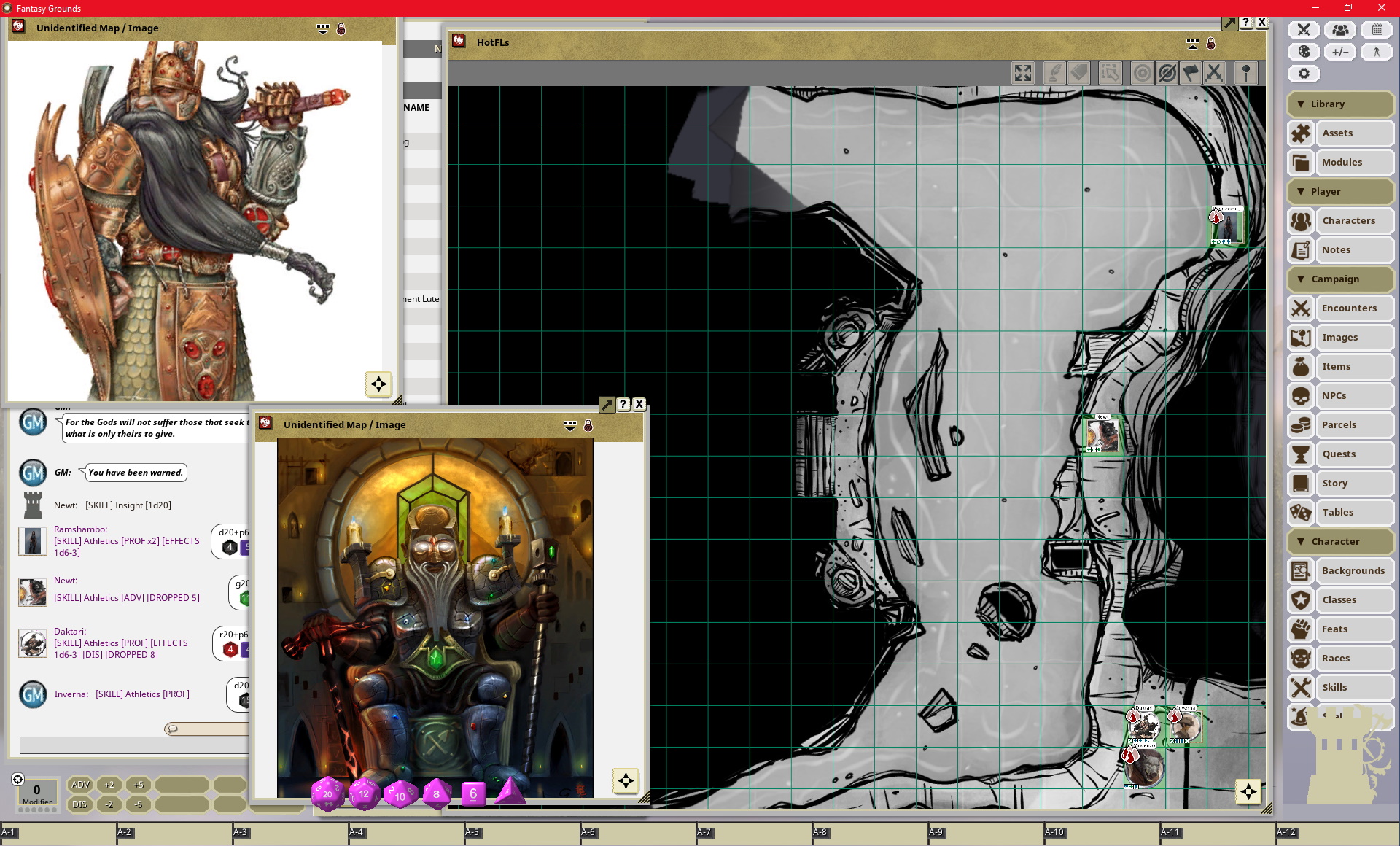Screen dimensions: 1400x846
Task: Click the NPCs skull icon
Action: 1301,395
